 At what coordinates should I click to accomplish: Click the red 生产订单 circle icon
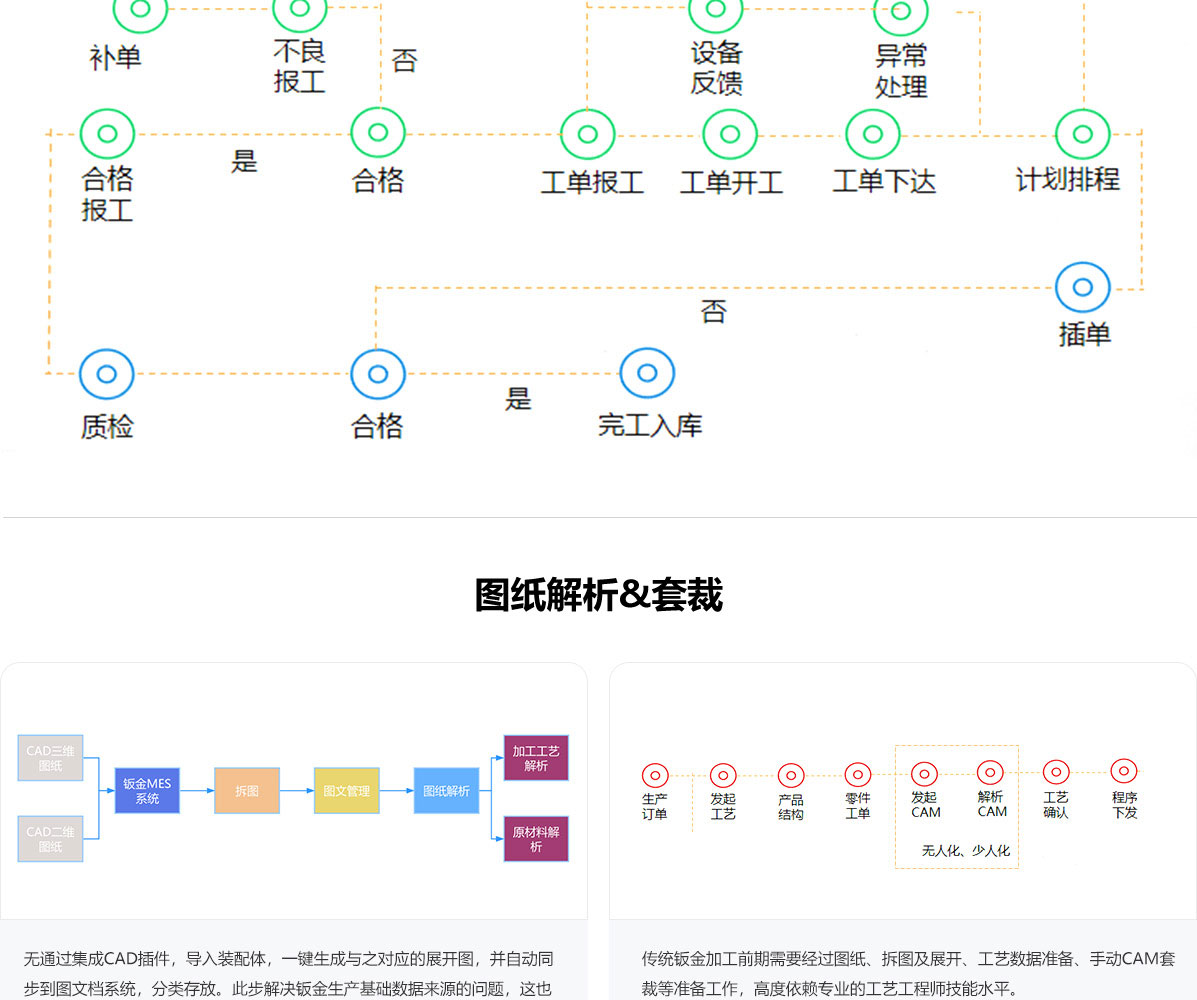(655, 775)
